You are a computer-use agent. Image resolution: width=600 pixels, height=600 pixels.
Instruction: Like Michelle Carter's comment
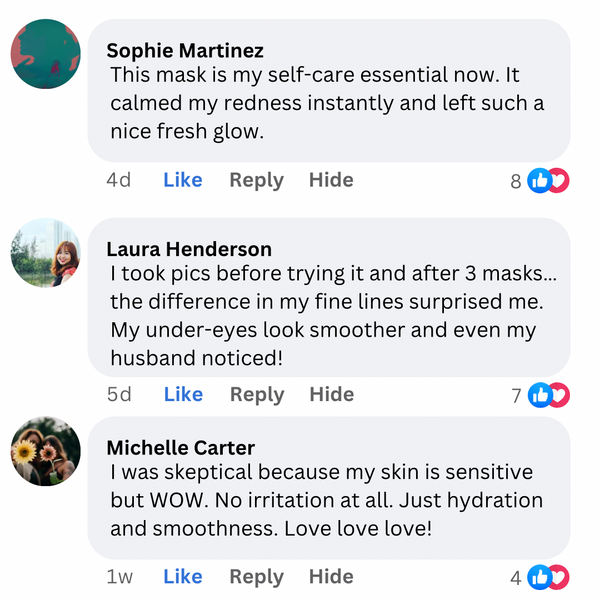pyautogui.click(x=183, y=576)
